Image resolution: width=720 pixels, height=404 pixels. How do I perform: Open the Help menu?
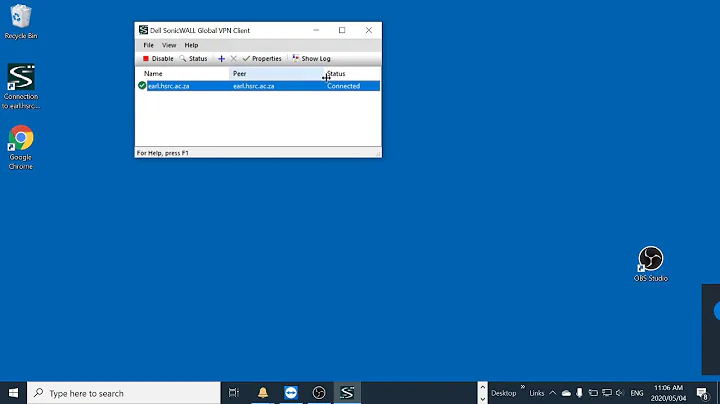point(191,45)
